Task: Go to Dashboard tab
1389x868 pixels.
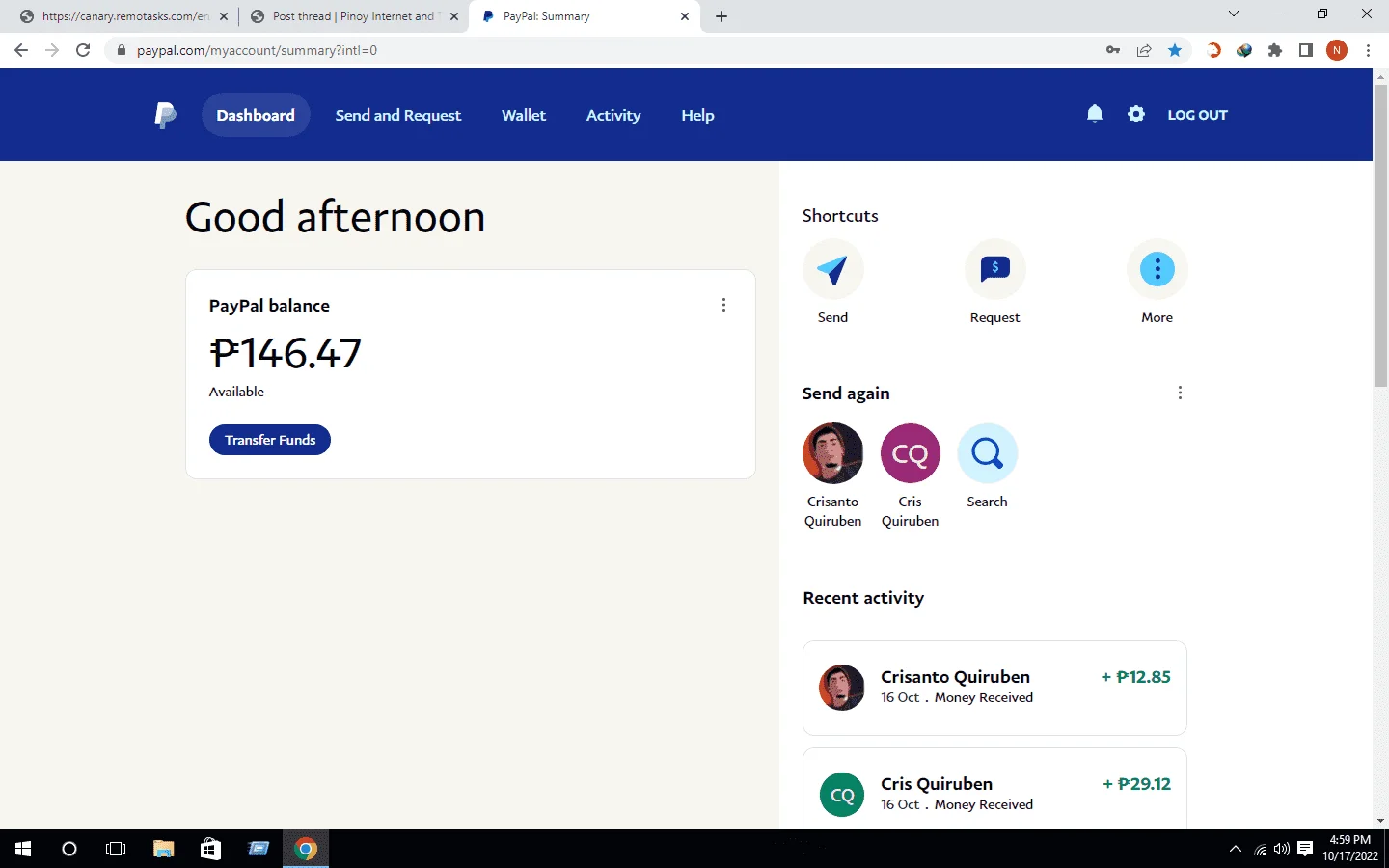Action: click(256, 115)
